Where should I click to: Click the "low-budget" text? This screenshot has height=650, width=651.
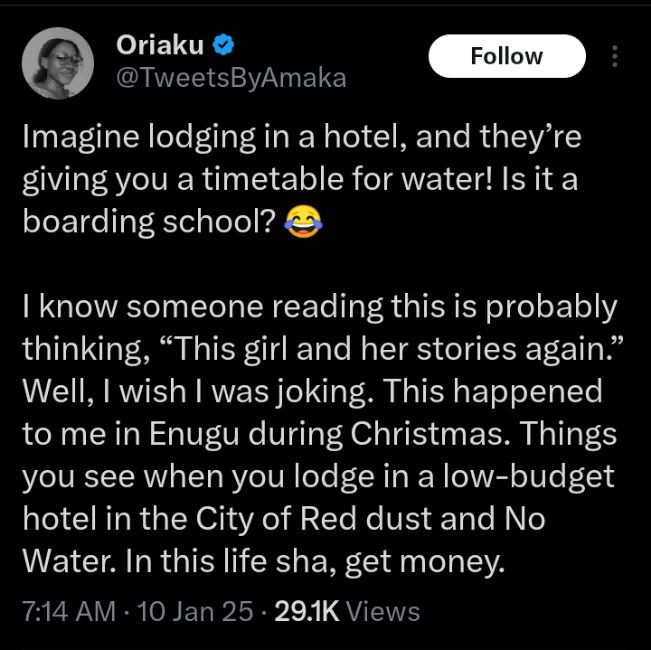click(540, 478)
